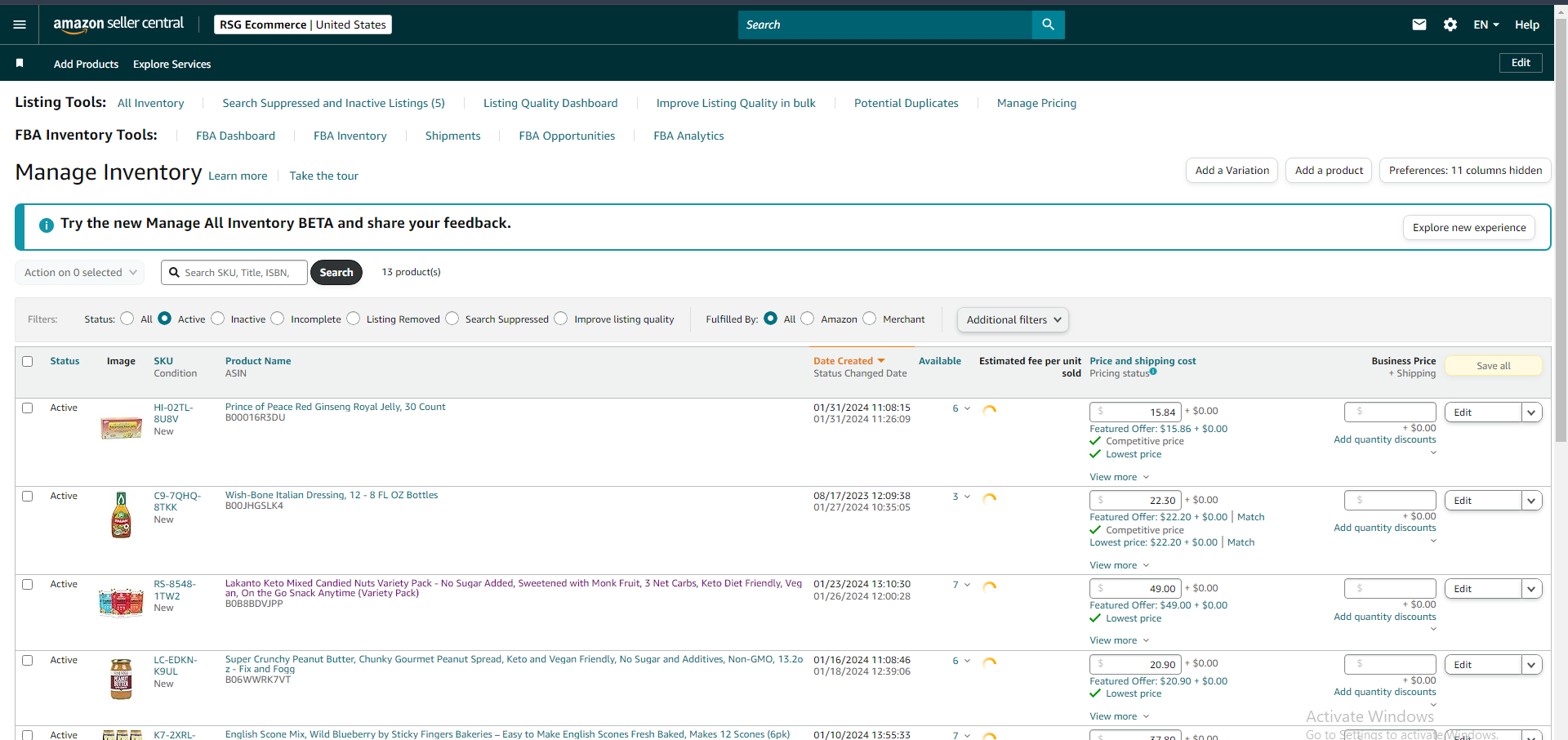Open the Action on 0 selected dropdown
Viewport: 1568px width, 740px height.
point(80,272)
